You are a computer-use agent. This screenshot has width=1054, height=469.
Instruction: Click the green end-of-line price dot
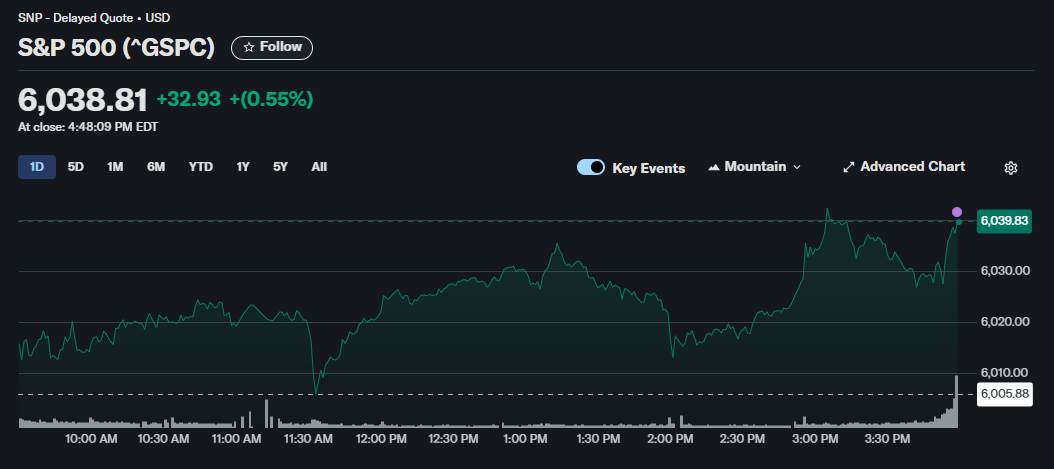click(959, 222)
